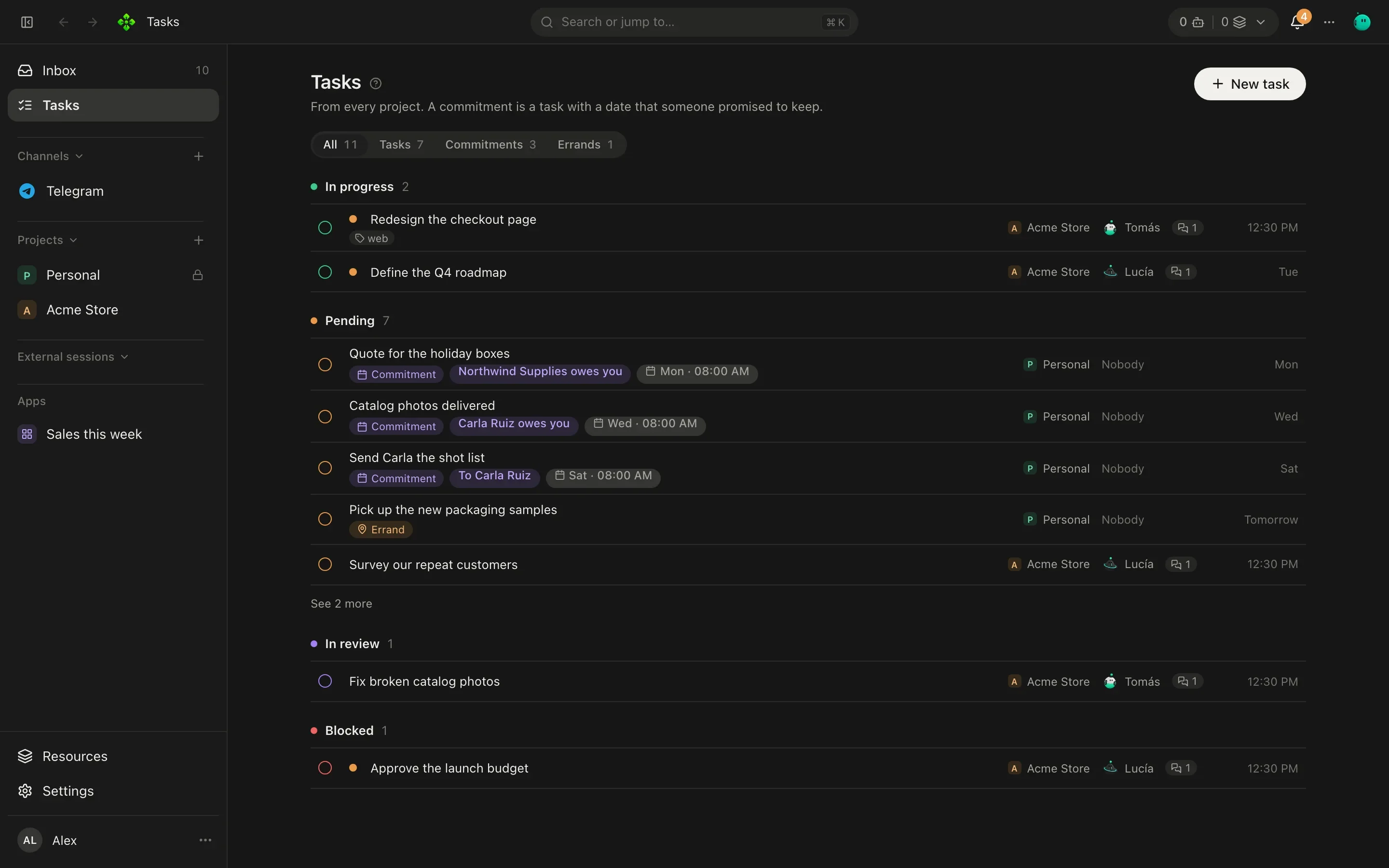Mark Define the Q4 roadmap complete
The image size is (1389, 868).
(x=325, y=272)
